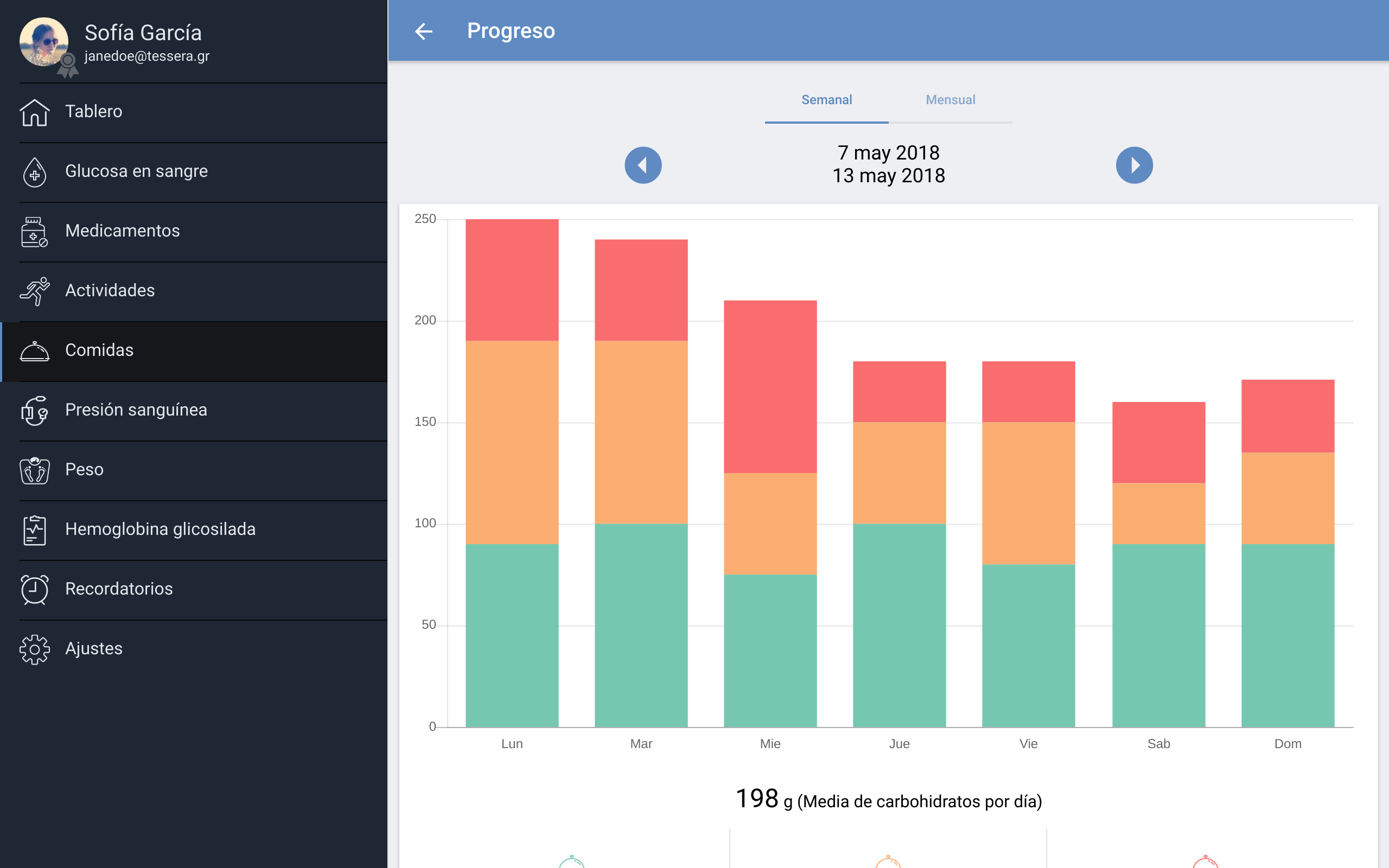Click the janedoe@tessera.gr email text
1389x868 pixels.
coord(147,56)
